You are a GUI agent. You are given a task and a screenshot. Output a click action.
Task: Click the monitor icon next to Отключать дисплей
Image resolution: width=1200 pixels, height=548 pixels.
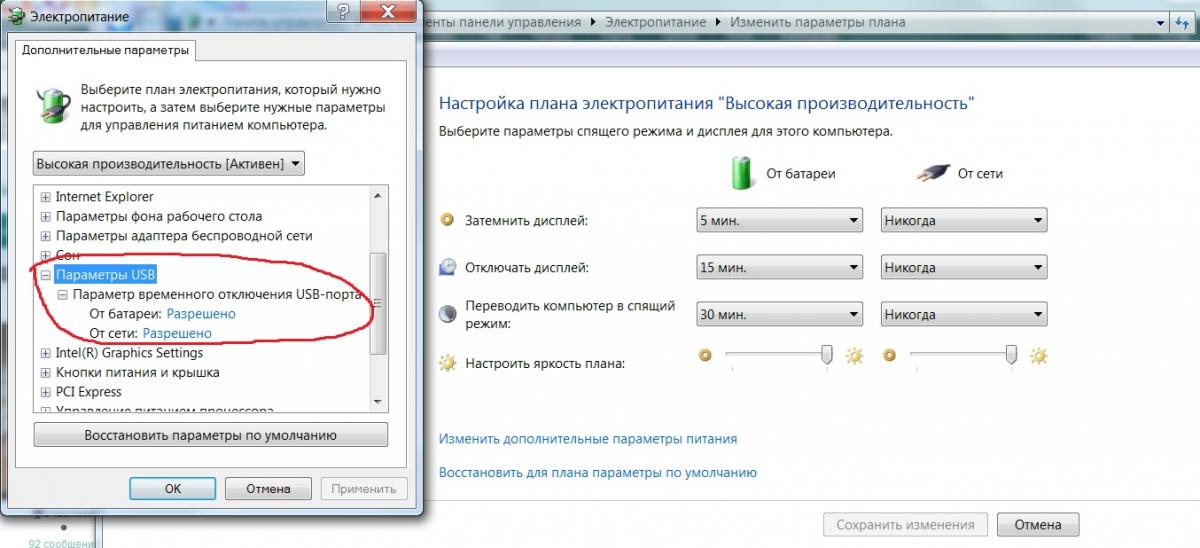[x=448, y=267]
